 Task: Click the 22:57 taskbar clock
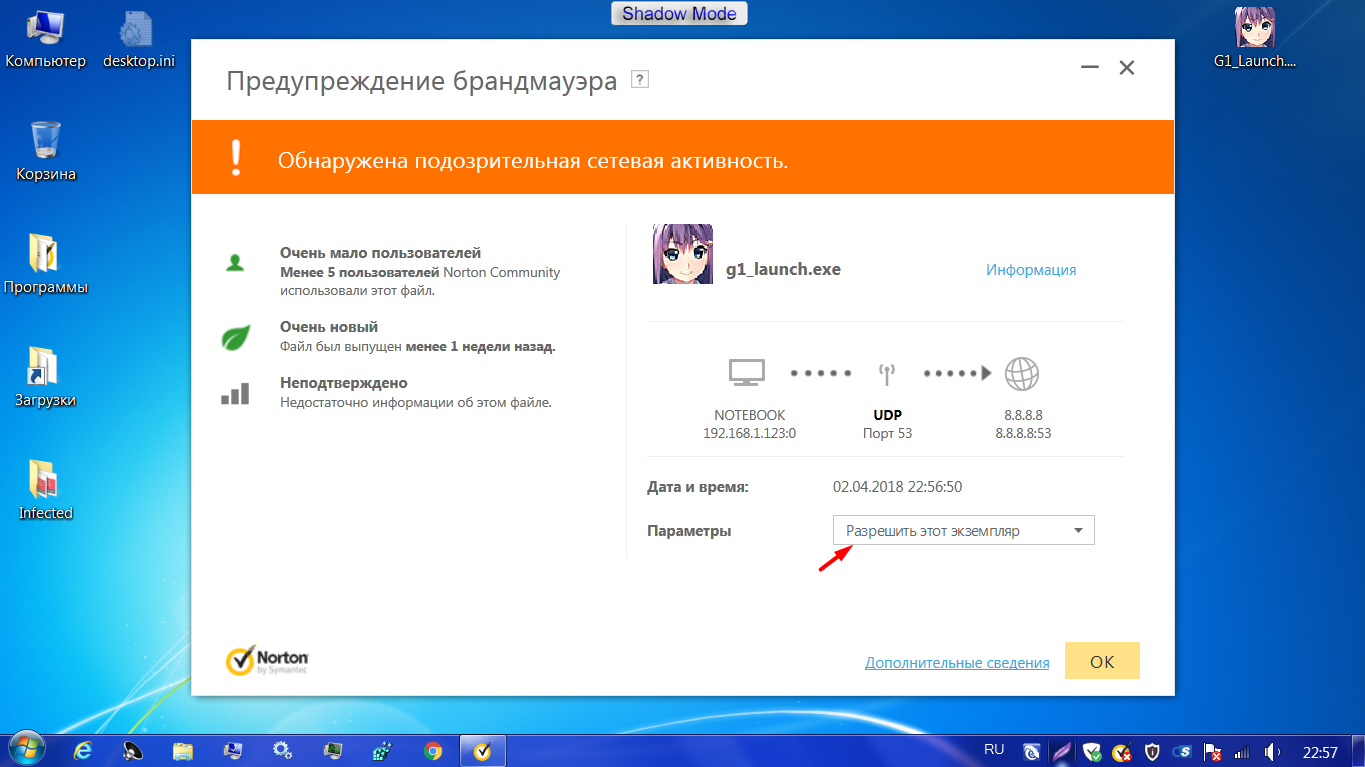1320,751
